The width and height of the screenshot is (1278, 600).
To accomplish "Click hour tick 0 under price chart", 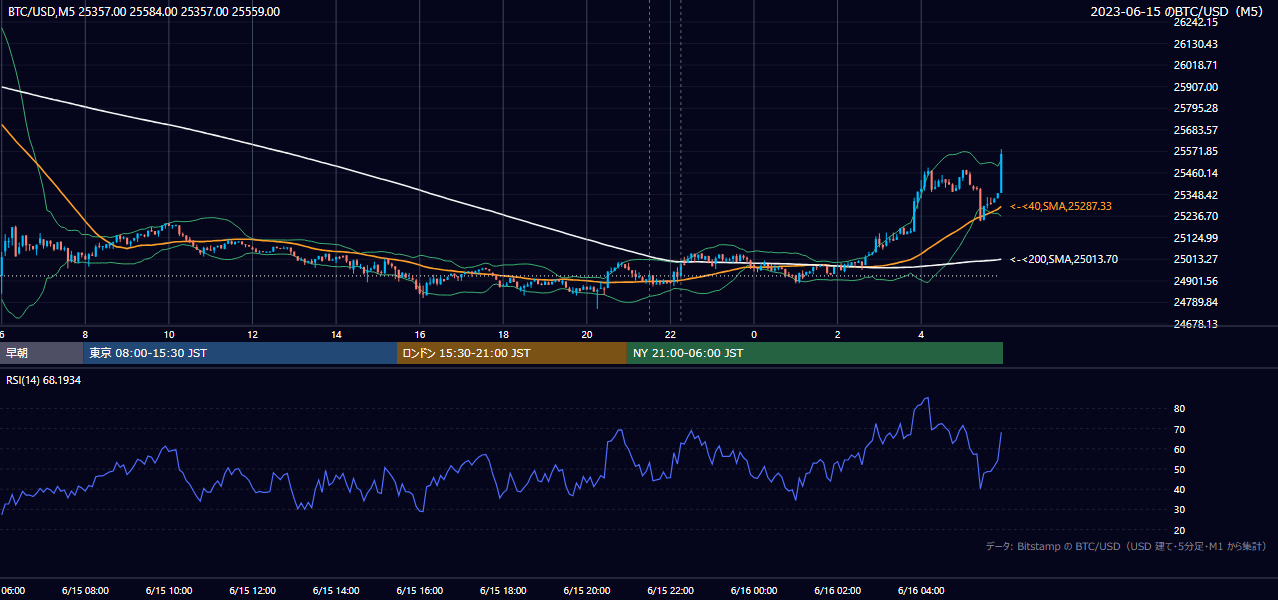I will 754,334.
